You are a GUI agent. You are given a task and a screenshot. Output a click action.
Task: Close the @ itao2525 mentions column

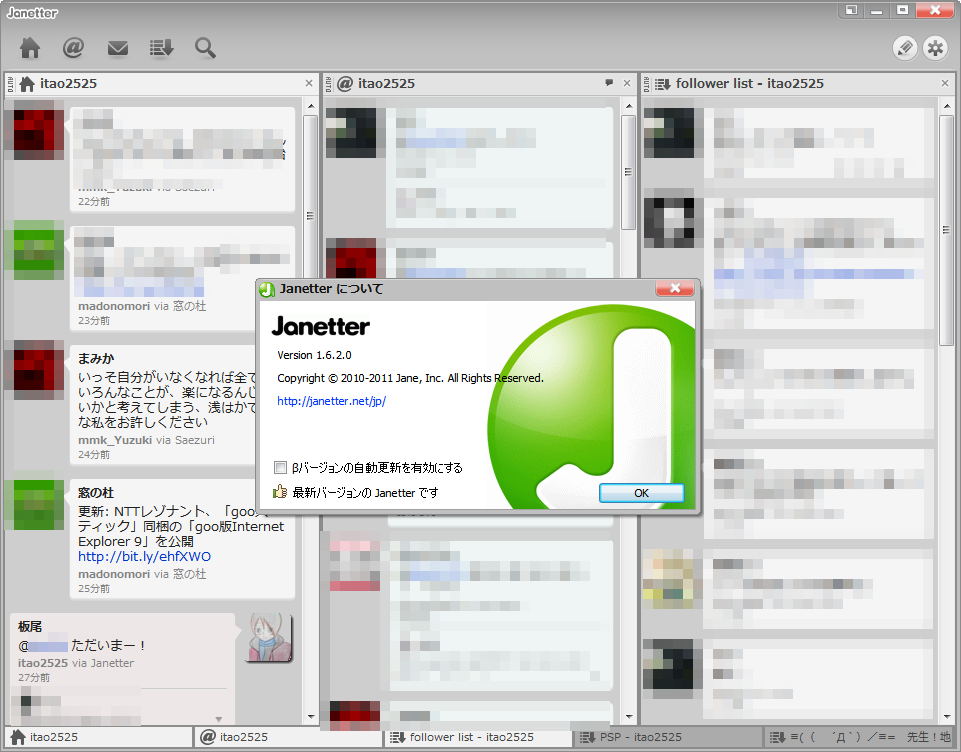627,83
